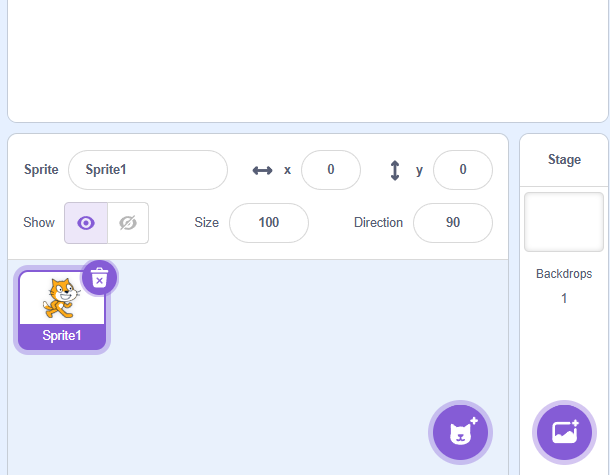Select the Stage backdrop thumbnail

coord(564,222)
